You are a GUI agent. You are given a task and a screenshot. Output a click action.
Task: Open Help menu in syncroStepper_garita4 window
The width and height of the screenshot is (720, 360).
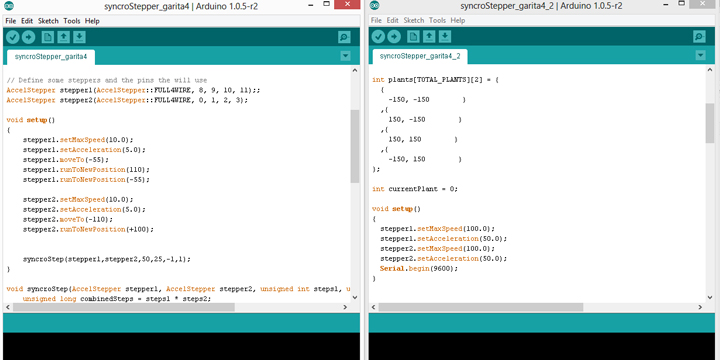(x=92, y=21)
